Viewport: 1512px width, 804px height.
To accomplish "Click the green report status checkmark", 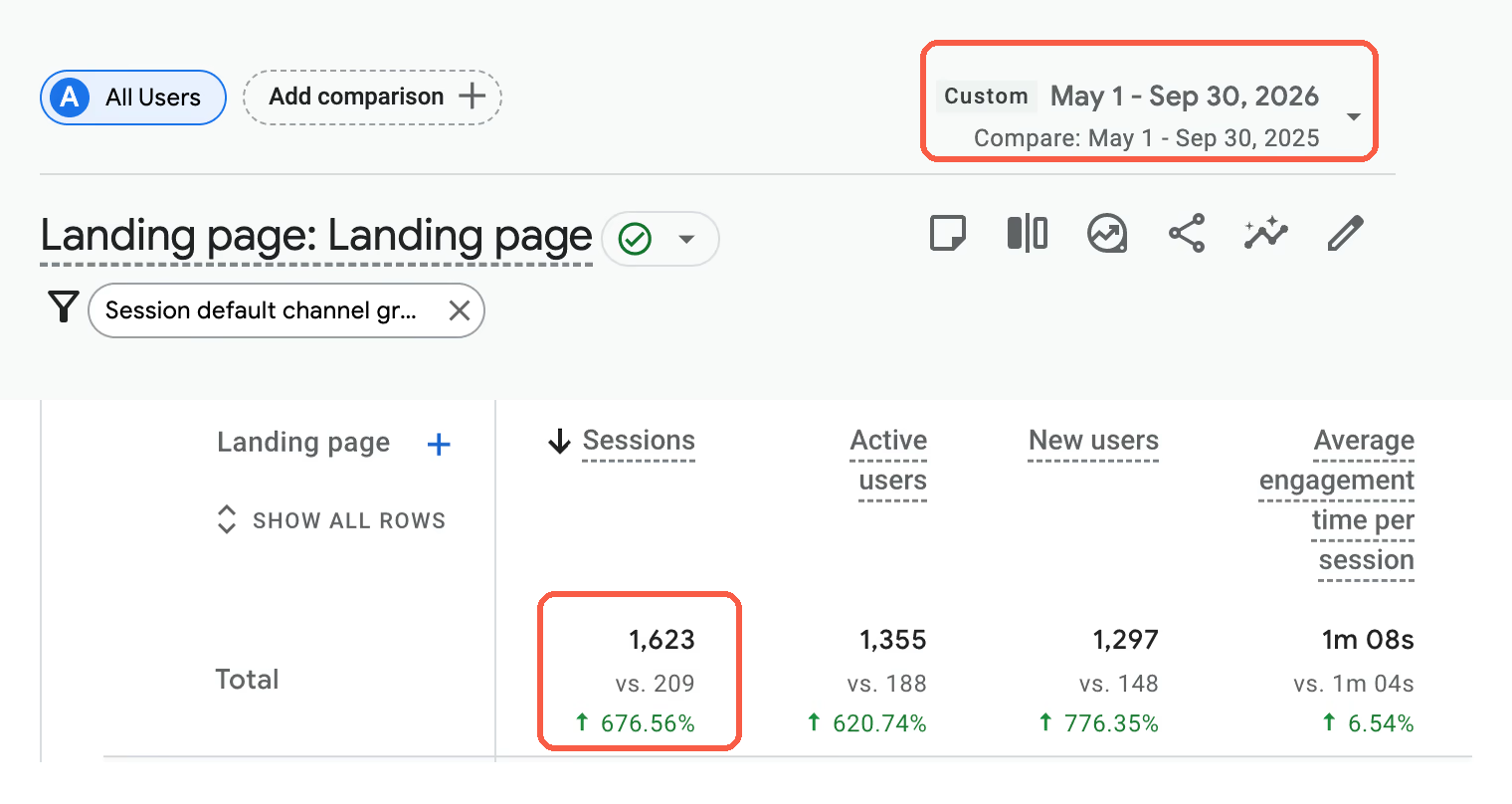I will [x=635, y=239].
